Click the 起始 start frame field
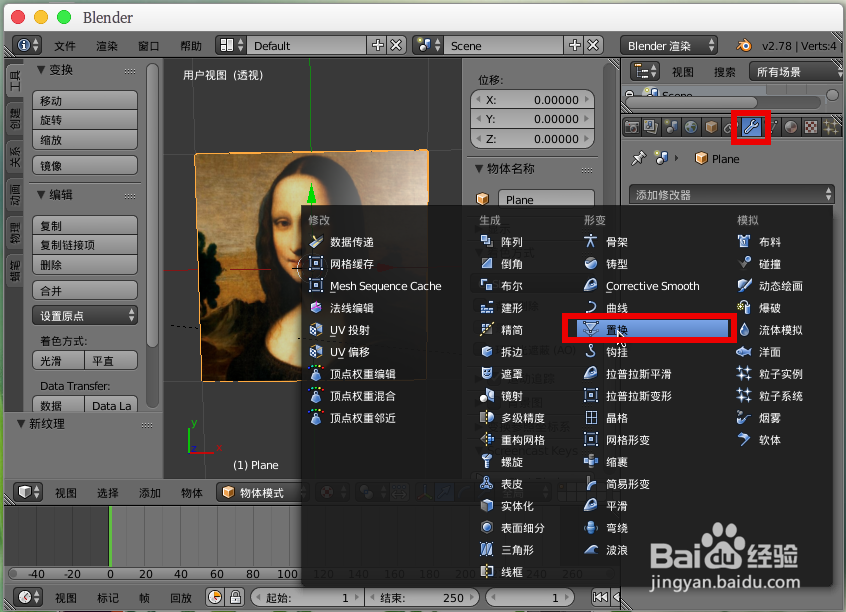 [x=308, y=597]
